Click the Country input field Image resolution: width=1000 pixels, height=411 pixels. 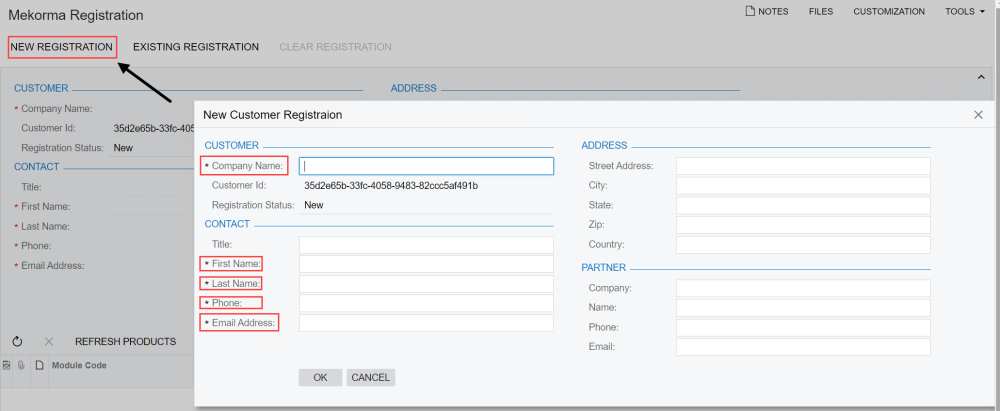803,245
